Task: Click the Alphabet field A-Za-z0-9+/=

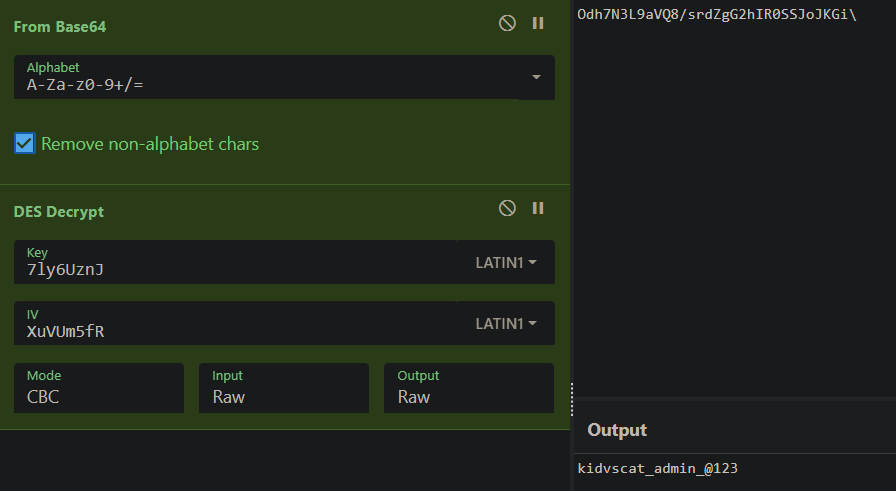Action: tap(266, 77)
